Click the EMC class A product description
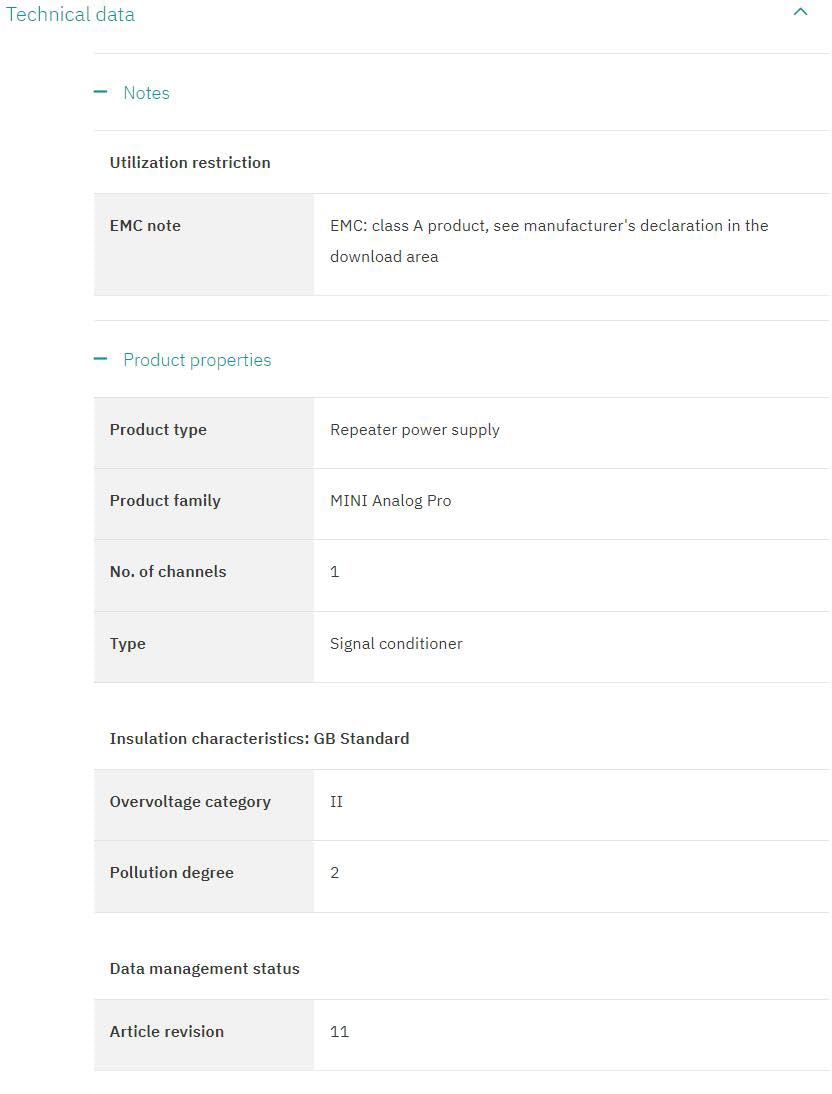832x1094 pixels. 549,241
